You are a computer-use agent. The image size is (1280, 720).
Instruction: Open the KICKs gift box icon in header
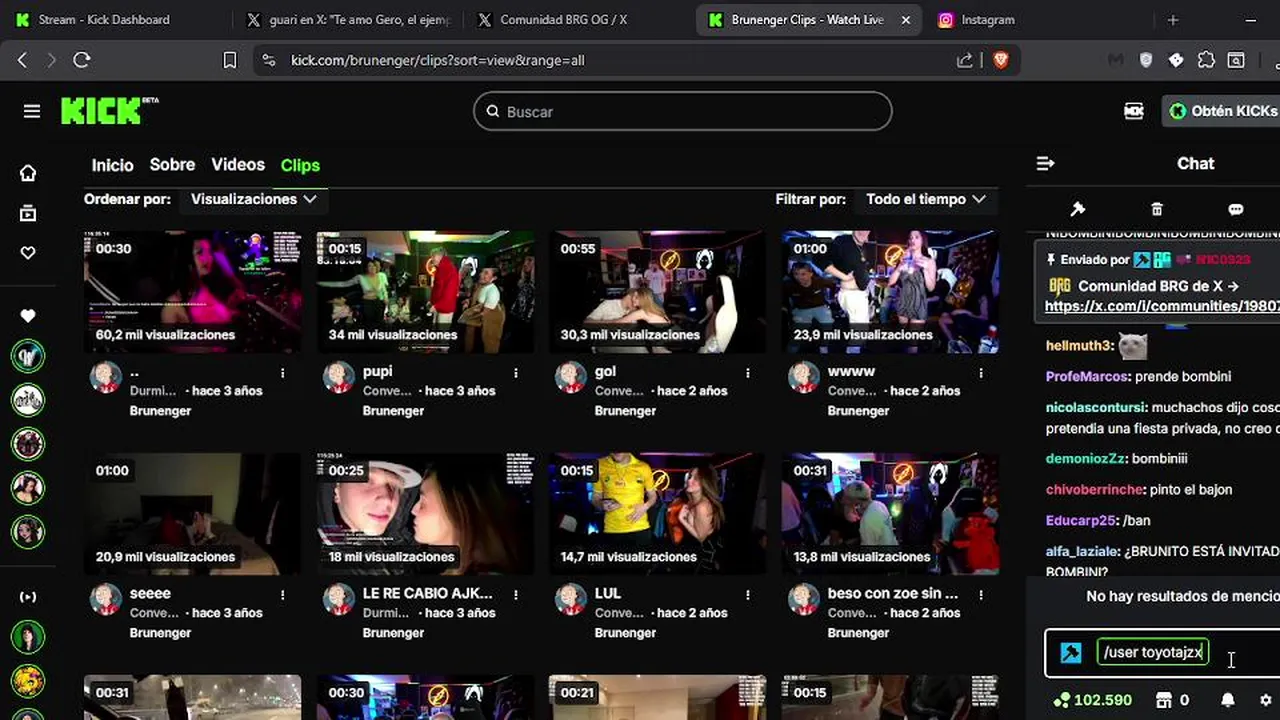1134,111
